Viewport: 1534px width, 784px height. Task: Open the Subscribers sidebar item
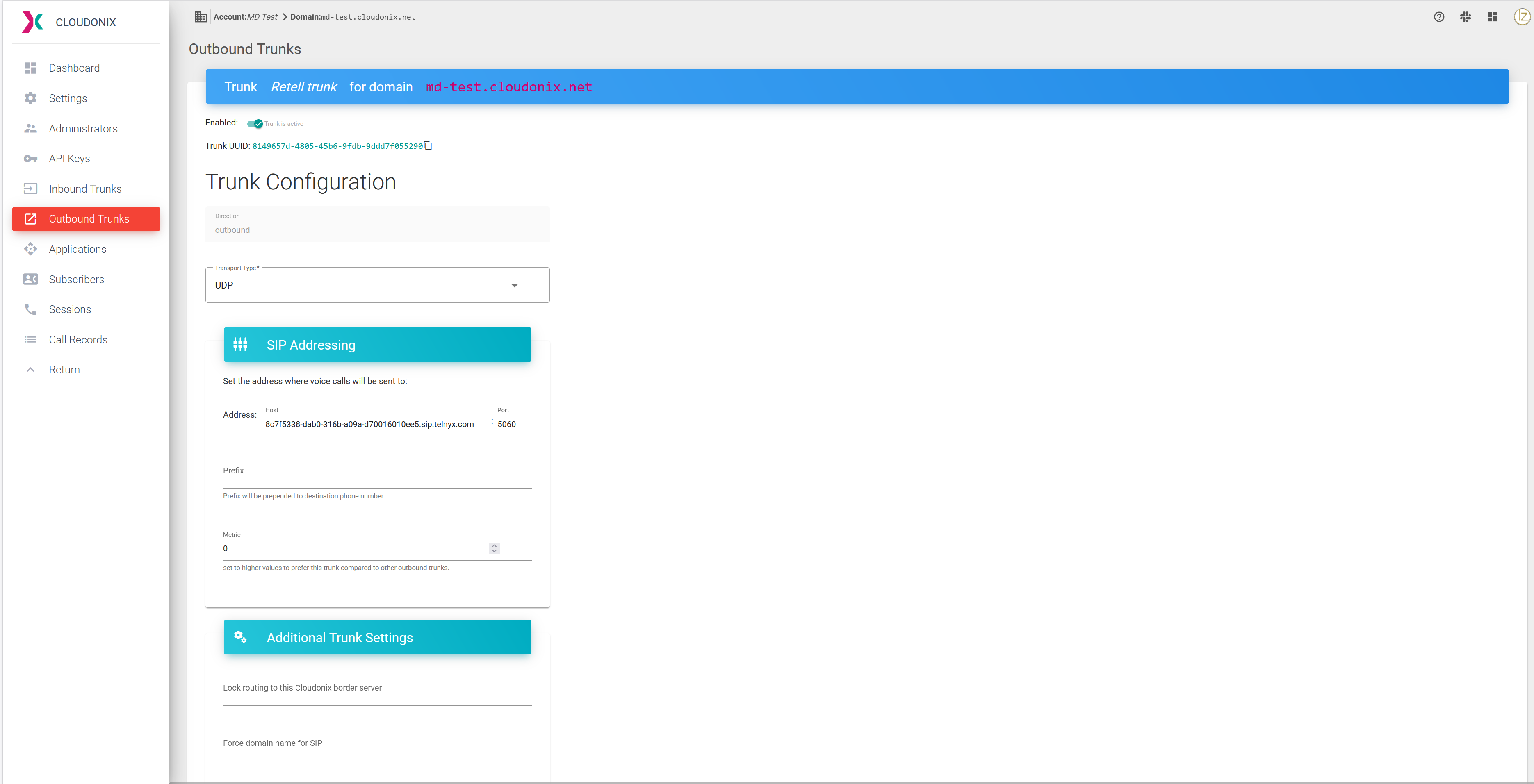pos(76,280)
